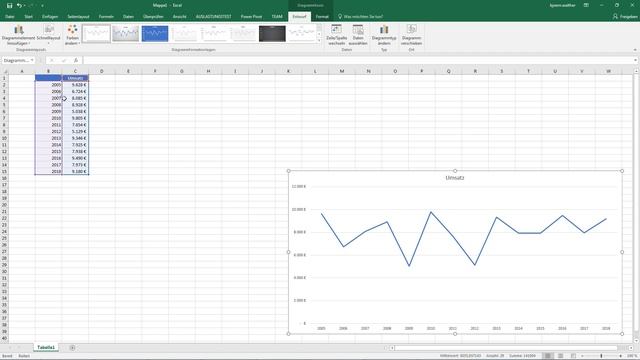Open the Formeln tab

point(106,17)
